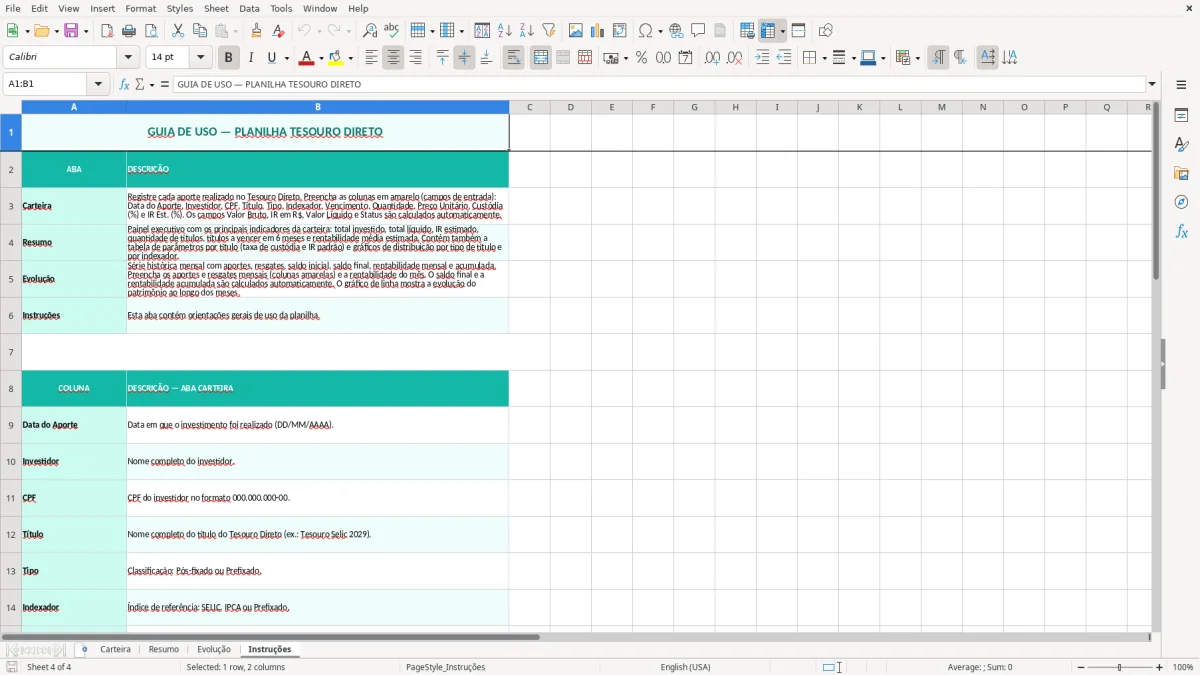Click the 100% zoom level
Viewport: 1200px width, 675px height.
[x=1183, y=667]
